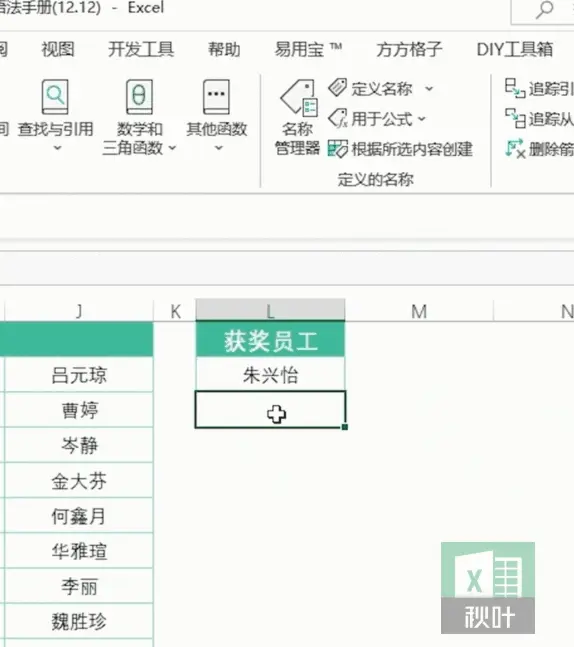The height and width of the screenshot is (647, 574).
Task: Click the search magnifier in the title bar
Action: click(544, 10)
